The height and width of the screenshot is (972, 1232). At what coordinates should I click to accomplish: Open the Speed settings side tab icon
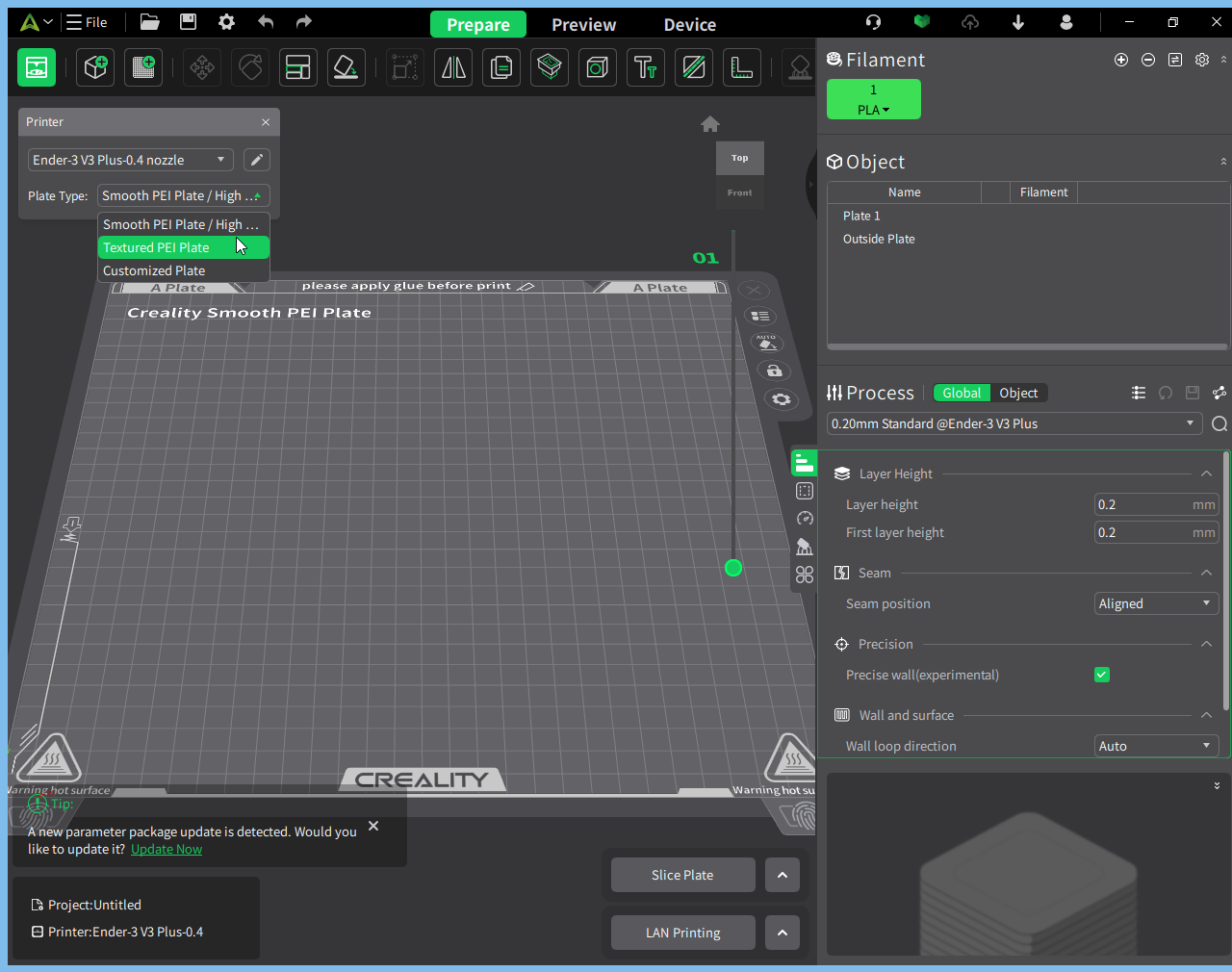point(805,519)
